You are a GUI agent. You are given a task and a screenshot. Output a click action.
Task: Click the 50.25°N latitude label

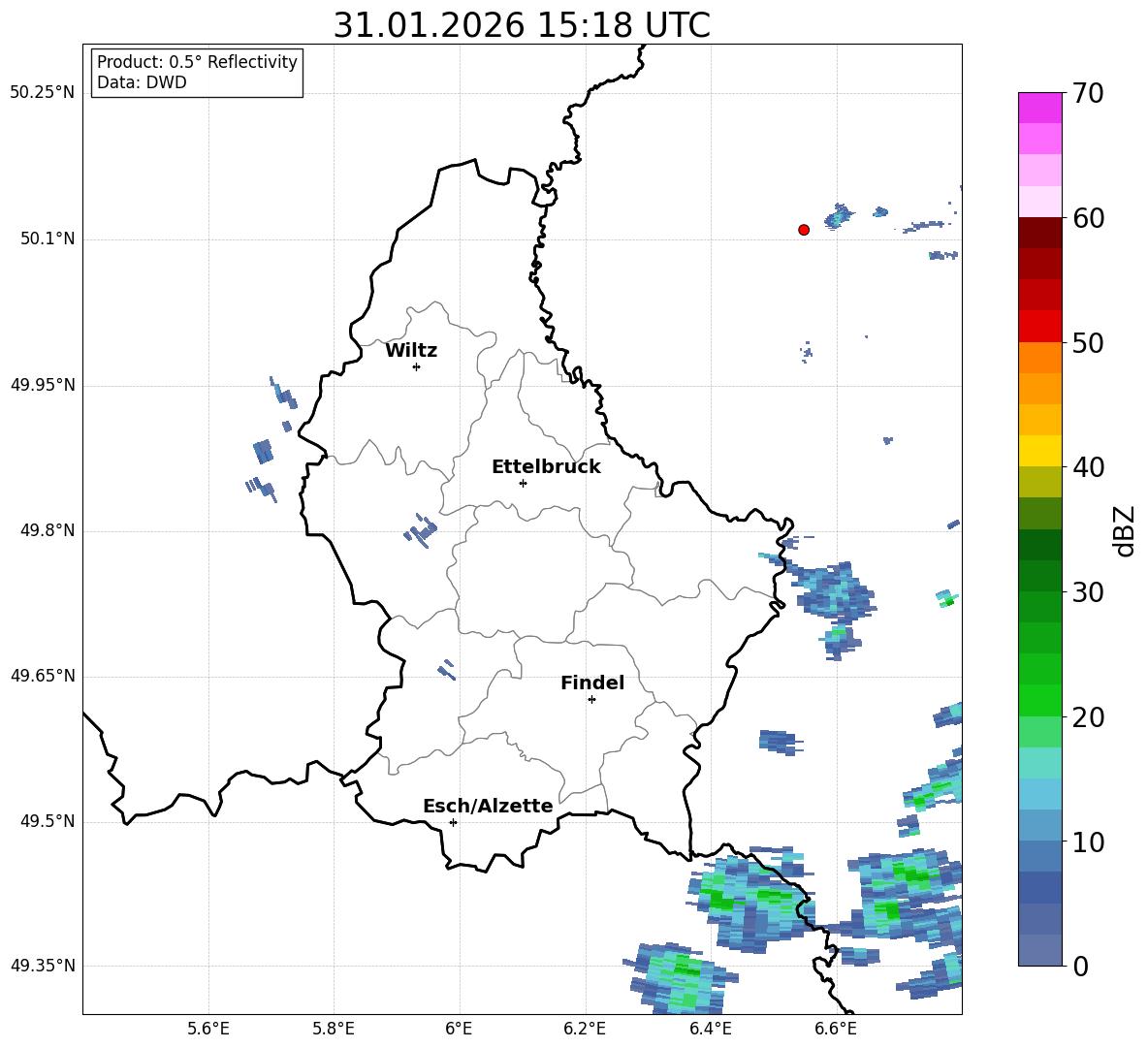coord(43,93)
